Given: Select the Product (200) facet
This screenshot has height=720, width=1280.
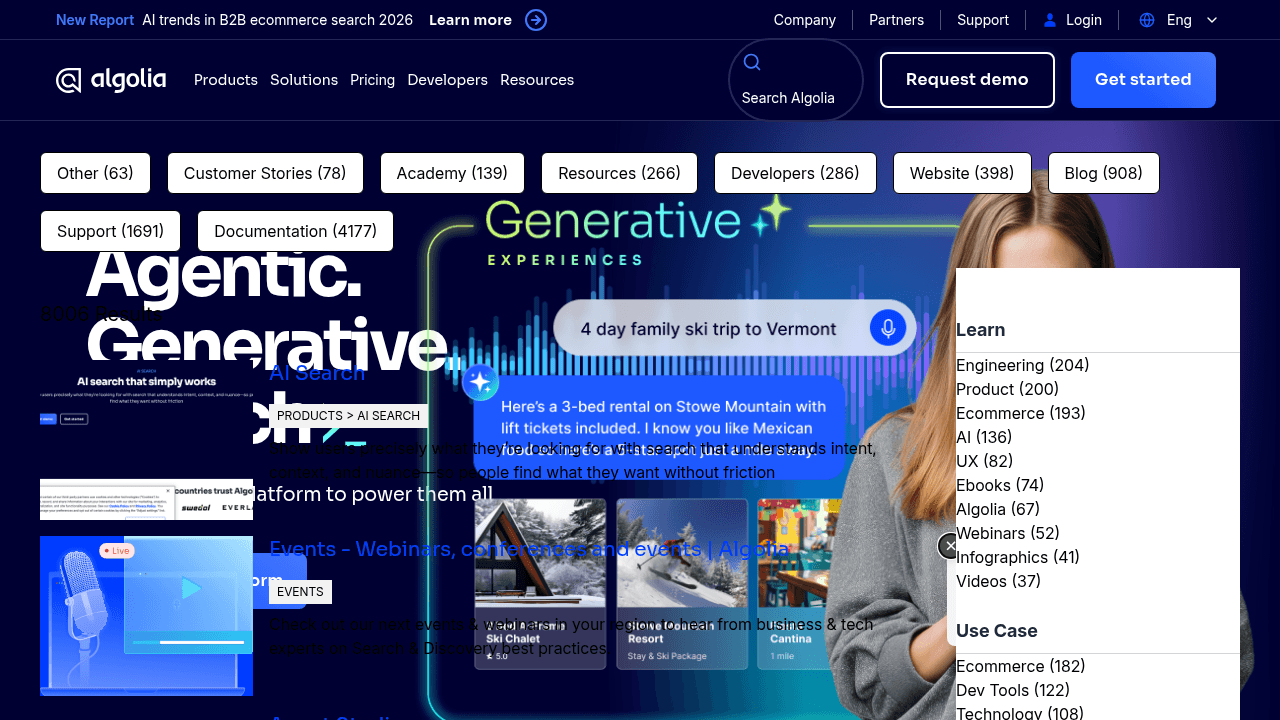Looking at the screenshot, I should pyautogui.click(x=1008, y=389).
